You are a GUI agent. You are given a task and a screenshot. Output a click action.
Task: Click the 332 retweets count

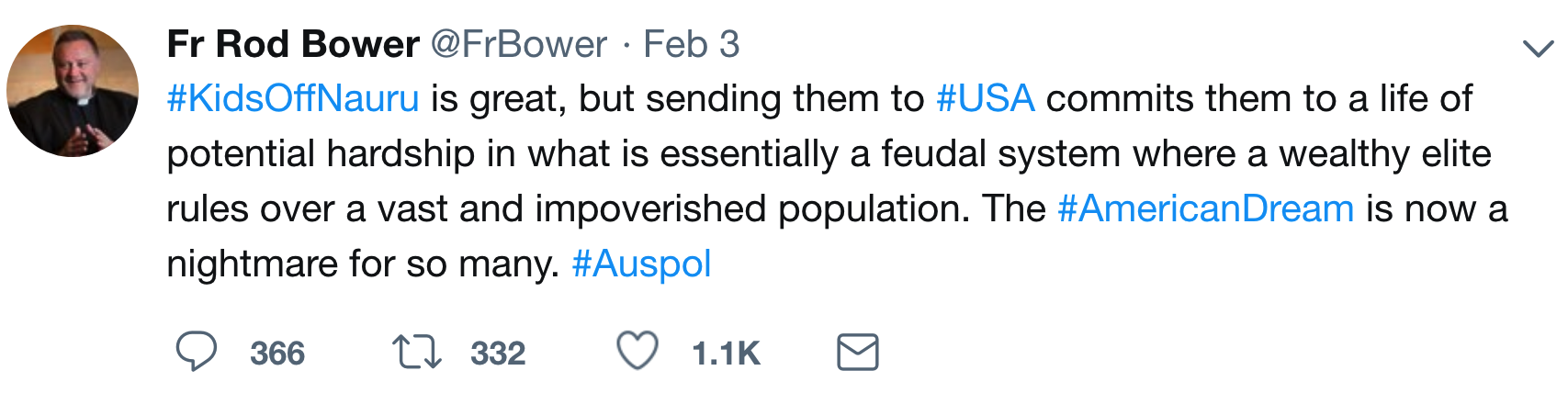498,354
